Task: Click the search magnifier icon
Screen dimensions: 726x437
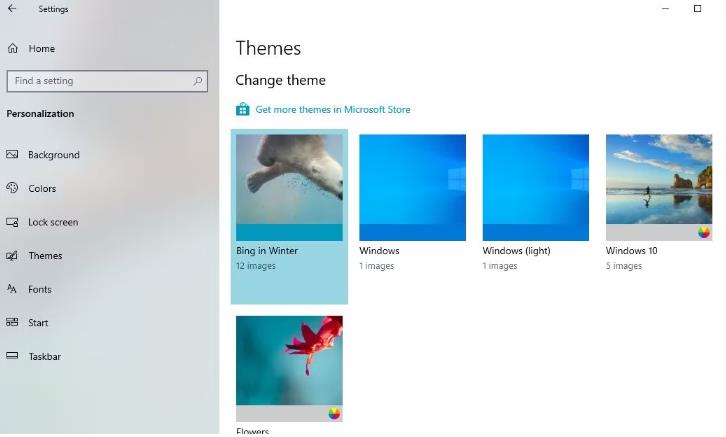Action: [198, 81]
